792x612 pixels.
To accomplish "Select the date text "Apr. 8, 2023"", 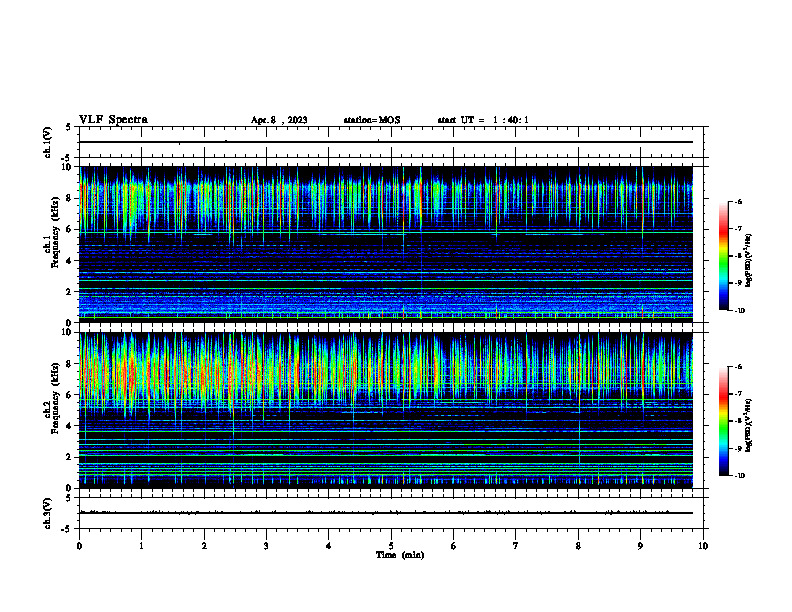I will (279, 120).
